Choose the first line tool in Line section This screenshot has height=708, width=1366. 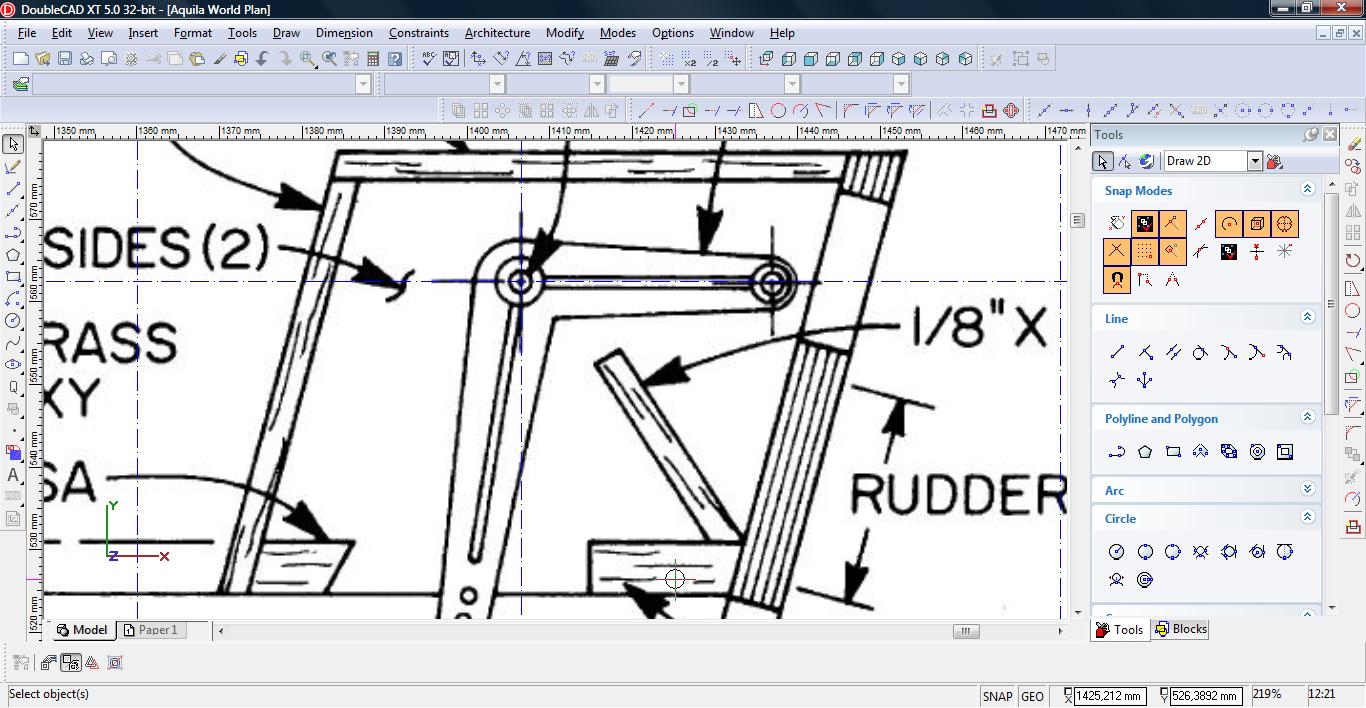pyautogui.click(x=1117, y=352)
